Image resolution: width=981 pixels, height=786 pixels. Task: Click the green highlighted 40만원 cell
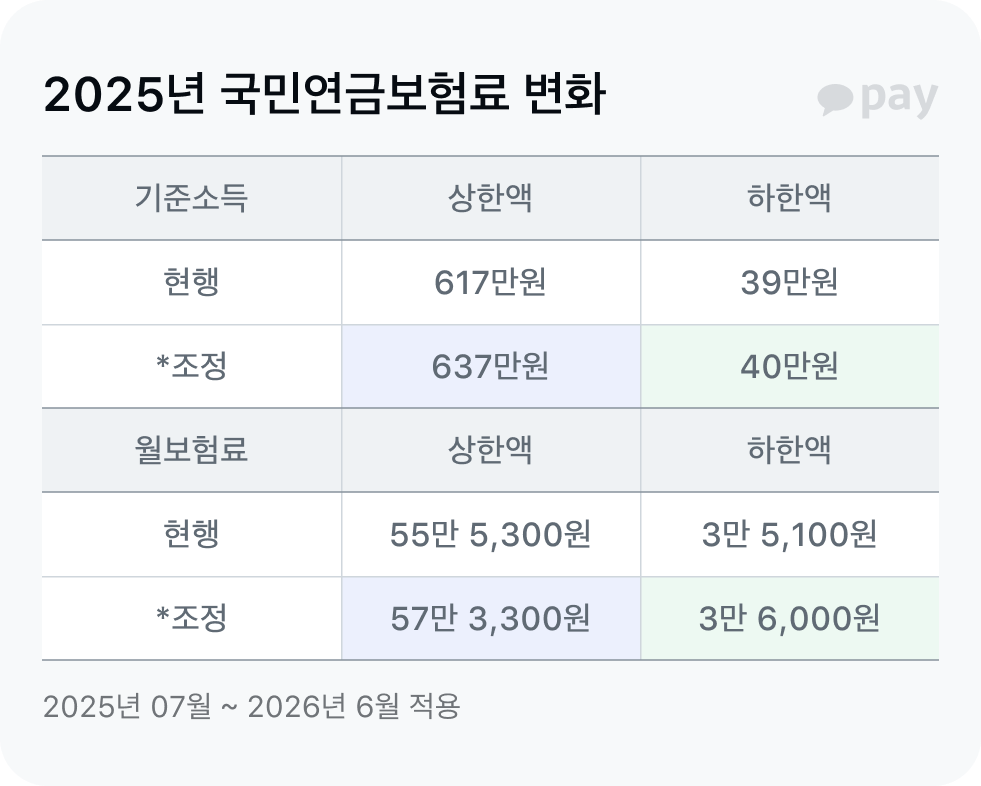789,367
